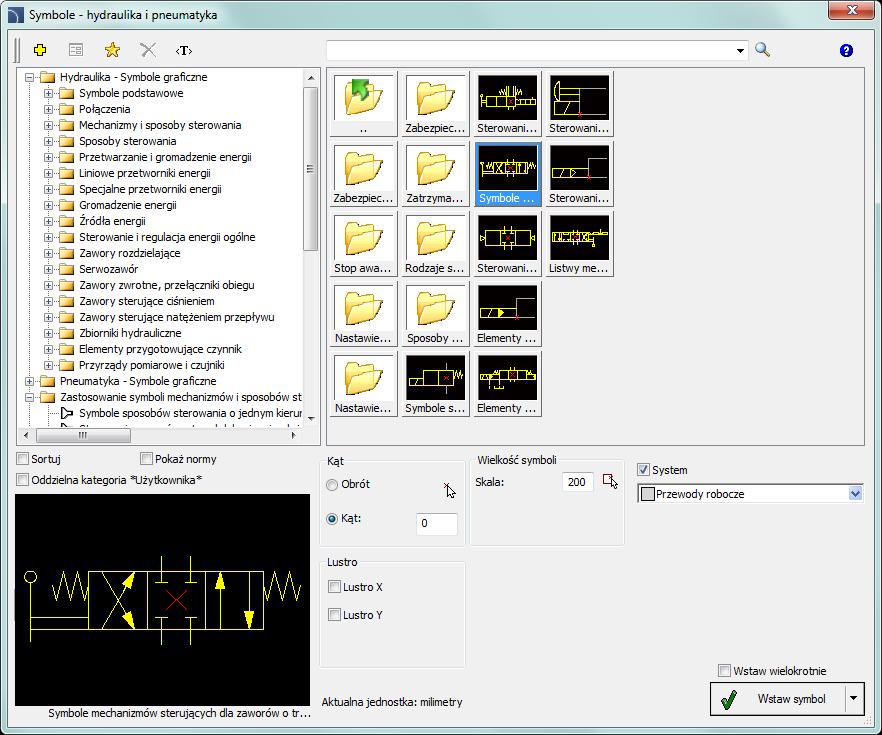Click the magnifying glass search icon

(762, 49)
